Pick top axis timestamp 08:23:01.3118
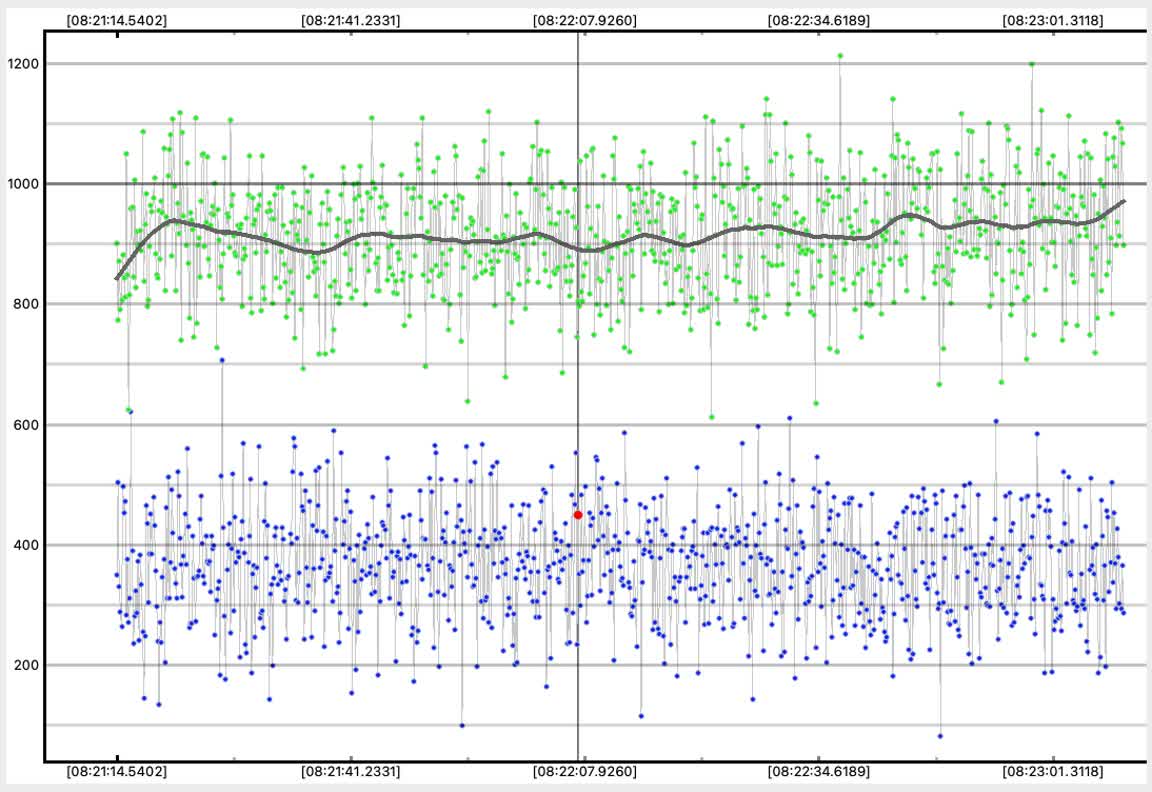This screenshot has width=1152, height=792. coord(1053,19)
